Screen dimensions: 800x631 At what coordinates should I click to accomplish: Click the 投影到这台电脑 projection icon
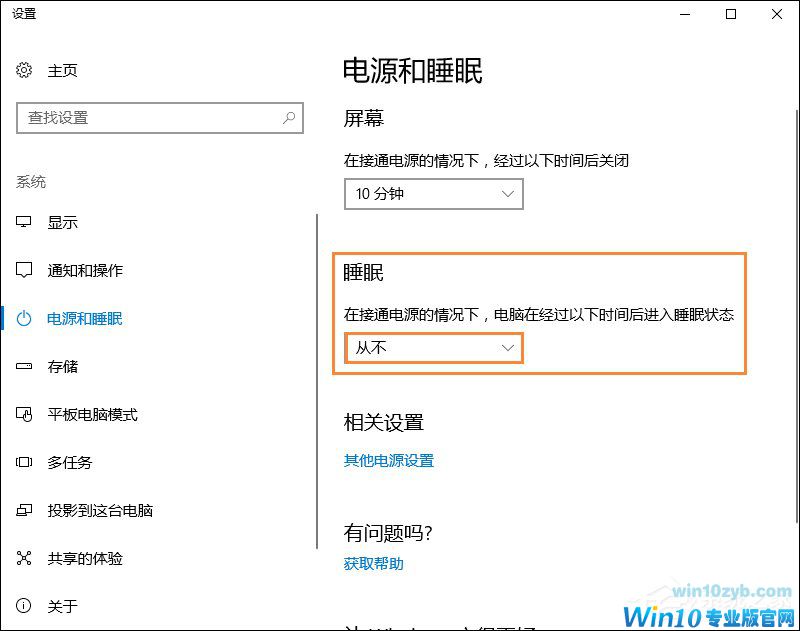coord(24,510)
